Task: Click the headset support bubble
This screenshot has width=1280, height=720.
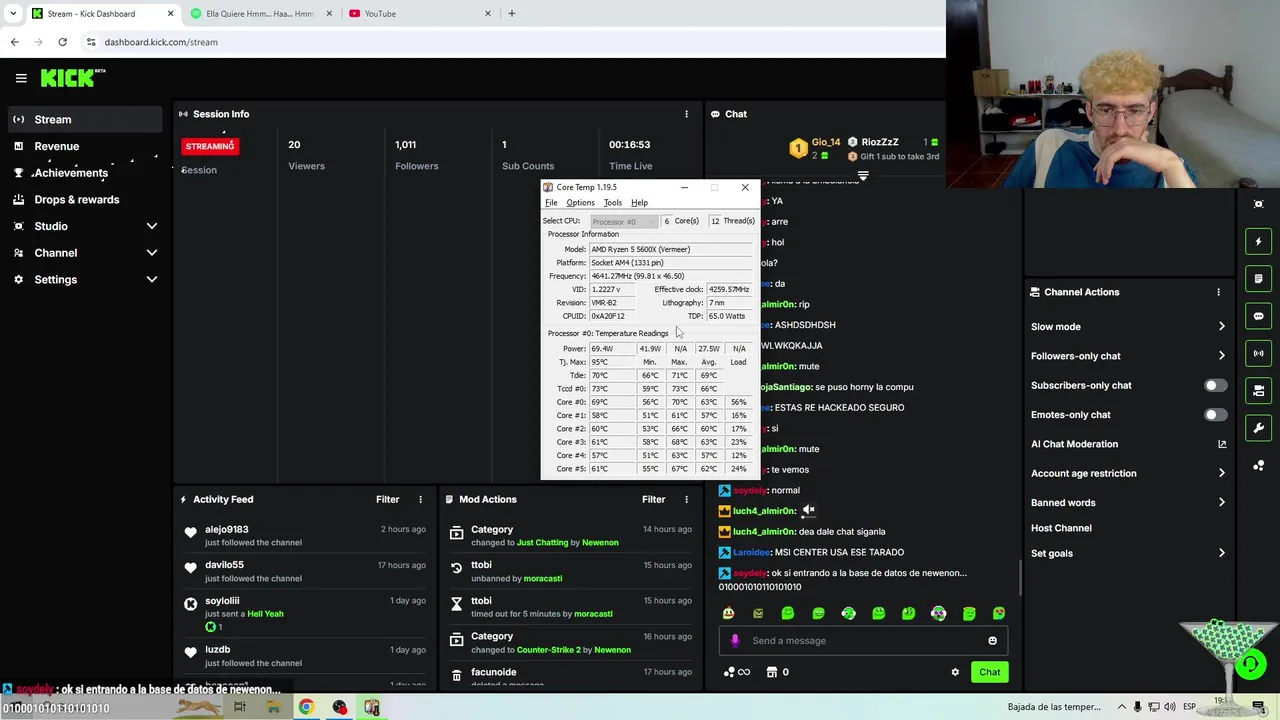Action: tap(1250, 664)
